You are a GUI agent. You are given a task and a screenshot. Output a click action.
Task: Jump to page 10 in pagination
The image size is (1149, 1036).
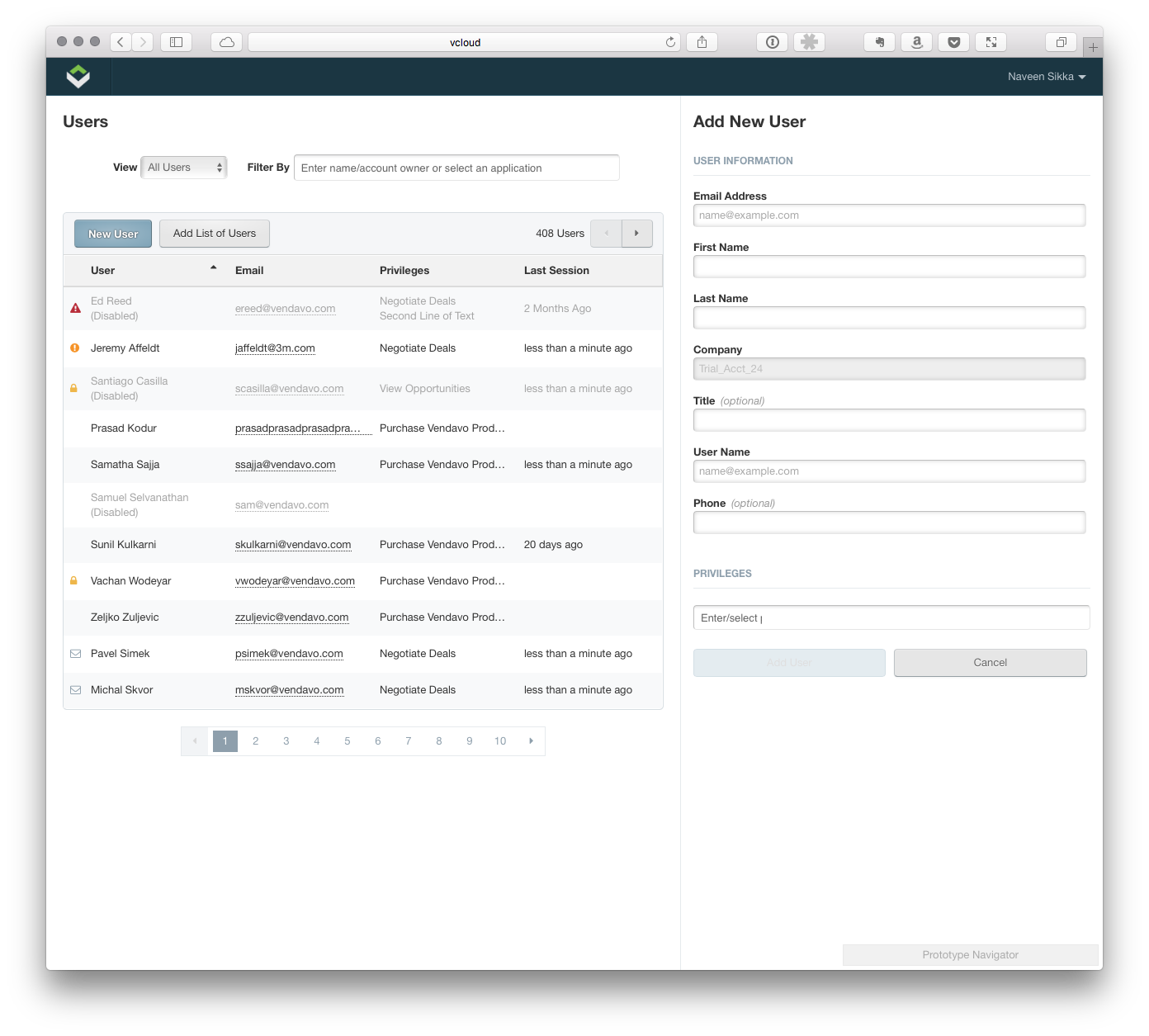point(500,741)
